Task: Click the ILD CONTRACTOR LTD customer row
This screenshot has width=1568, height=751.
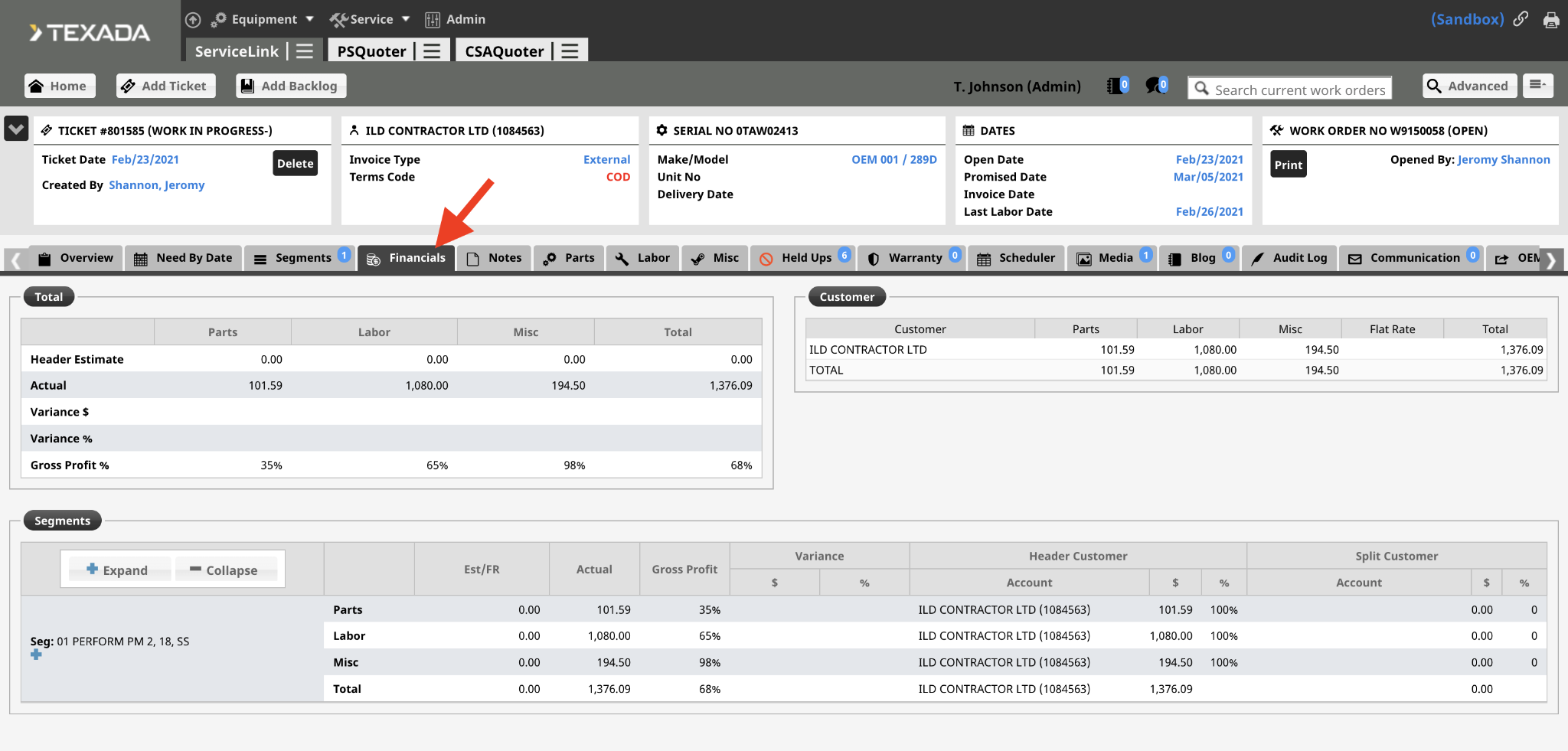Action: tap(1176, 349)
